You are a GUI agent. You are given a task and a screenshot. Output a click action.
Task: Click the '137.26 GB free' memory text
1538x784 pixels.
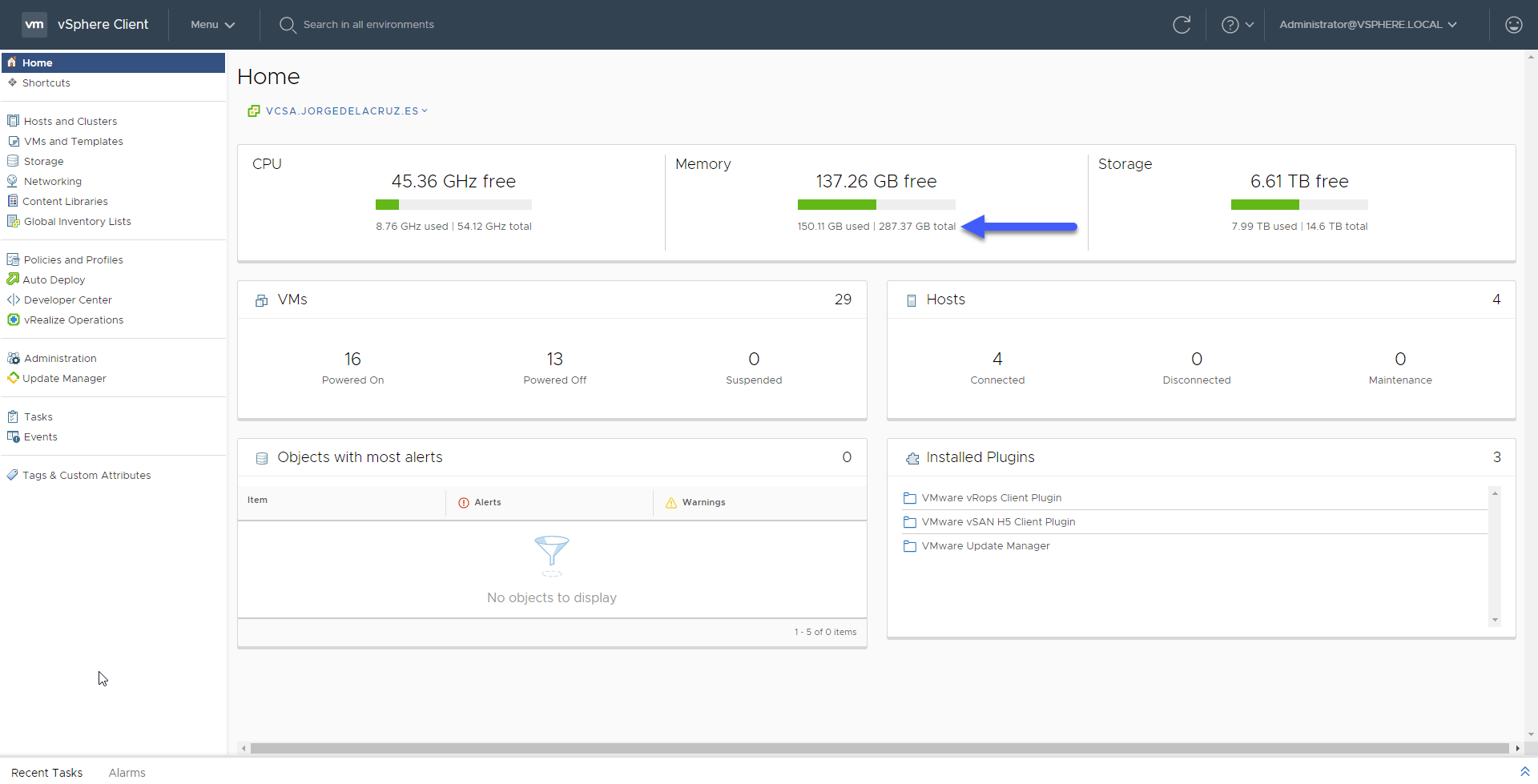(x=876, y=182)
